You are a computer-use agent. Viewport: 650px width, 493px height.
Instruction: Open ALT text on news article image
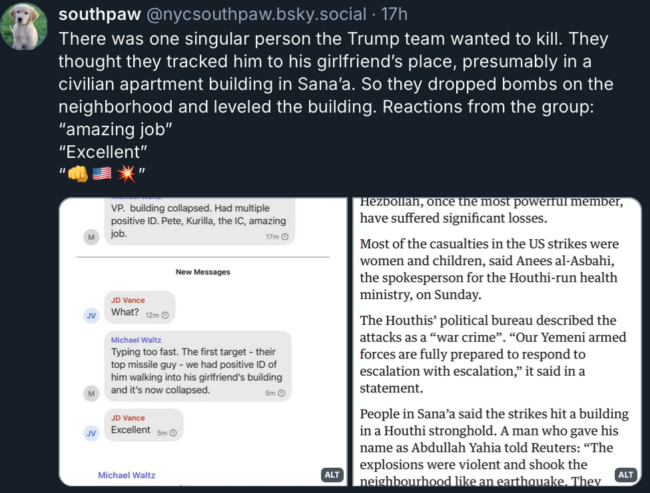625,475
